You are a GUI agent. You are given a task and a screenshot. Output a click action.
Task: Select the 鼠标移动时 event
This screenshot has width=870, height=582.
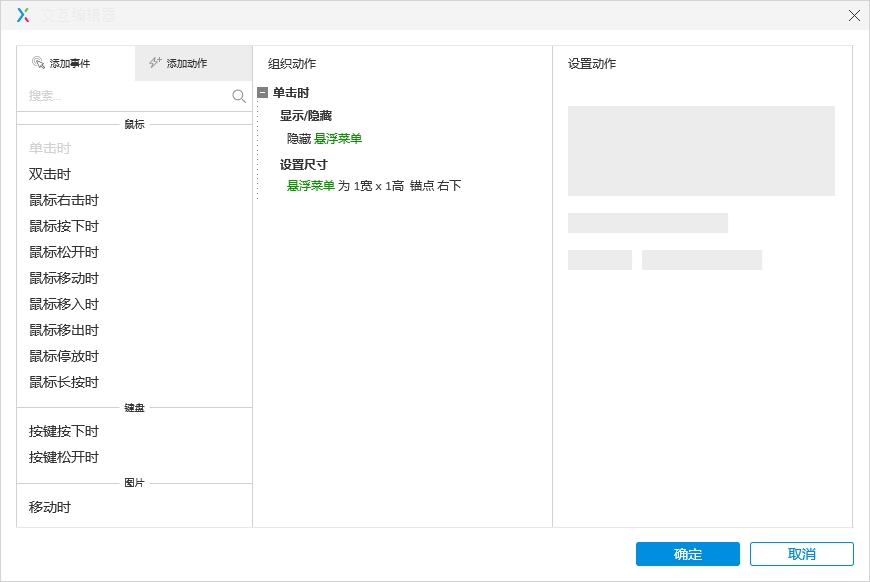pyautogui.click(x=64, y=279)
